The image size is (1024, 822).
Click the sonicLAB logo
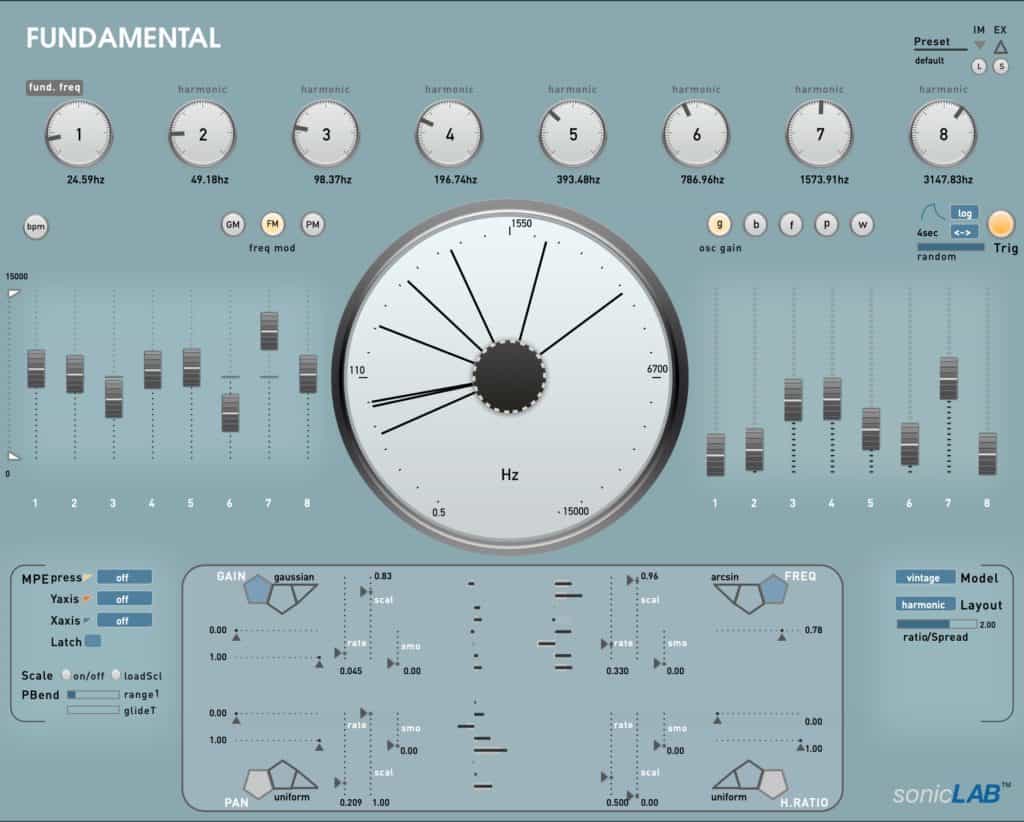tap(951, 793)
